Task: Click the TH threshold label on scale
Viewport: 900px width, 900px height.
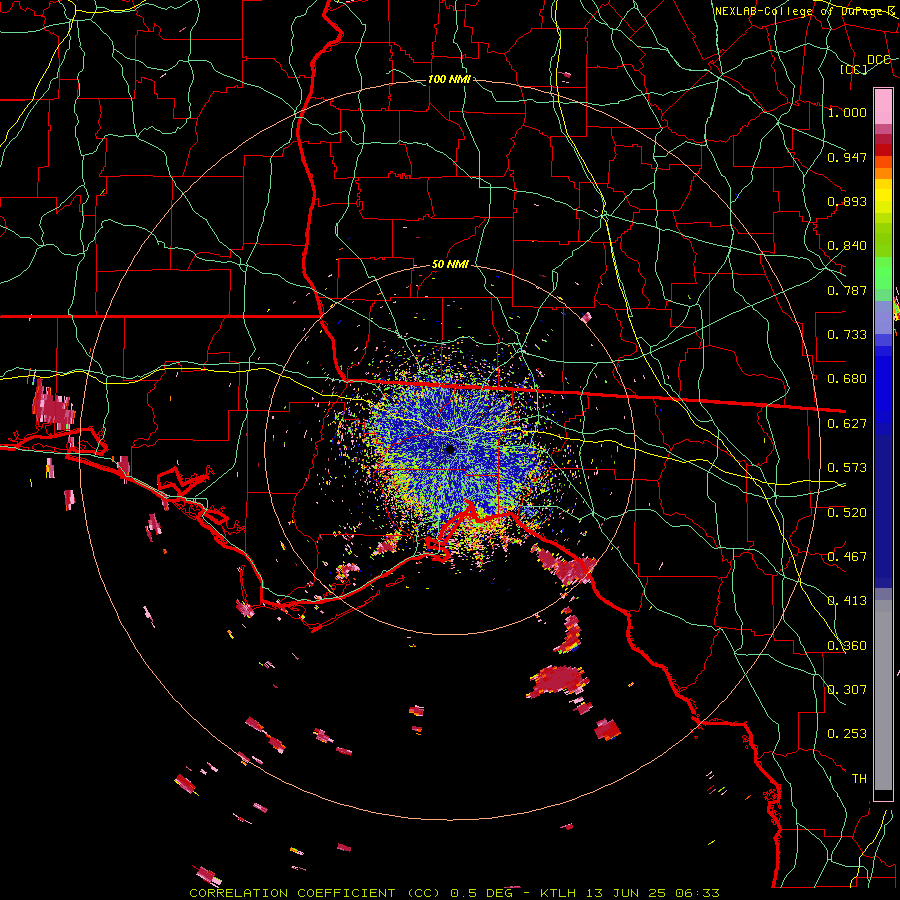Action: pyautogui.click(x=859, y=778)
